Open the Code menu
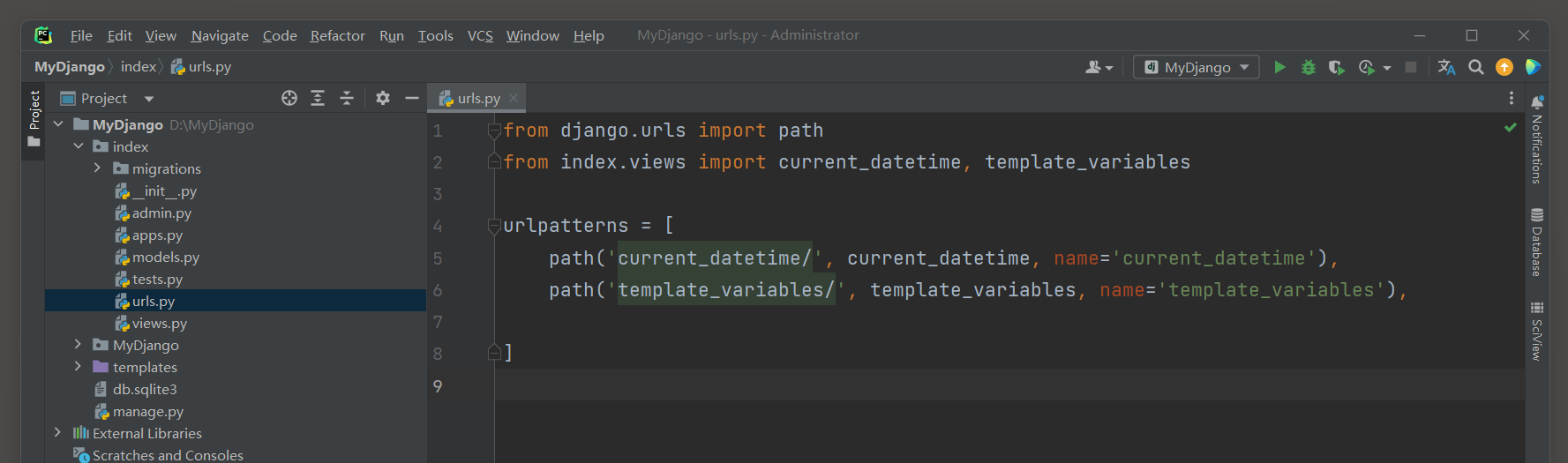 pyautogui.click(x=280, y=35)
